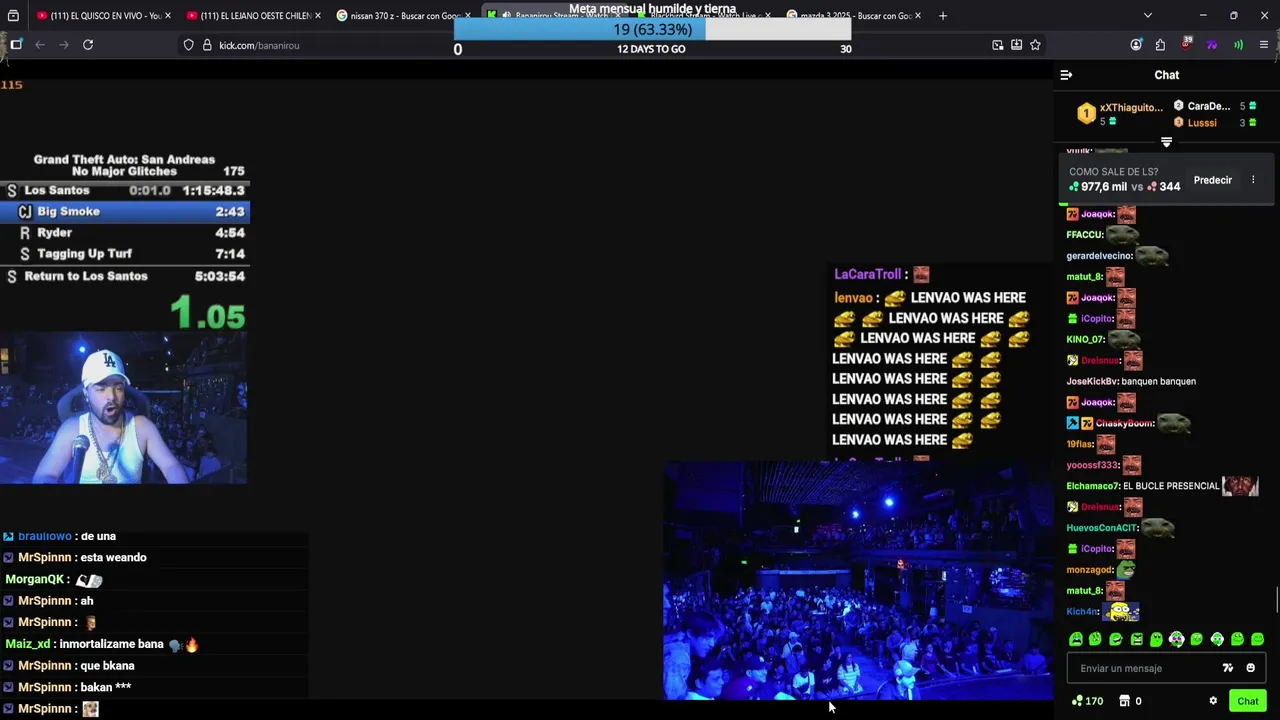The height and width of the screenshot is (720, 1280).
Task: Close the mazda 3 2025 tab
Action: (x=917, y=16)
